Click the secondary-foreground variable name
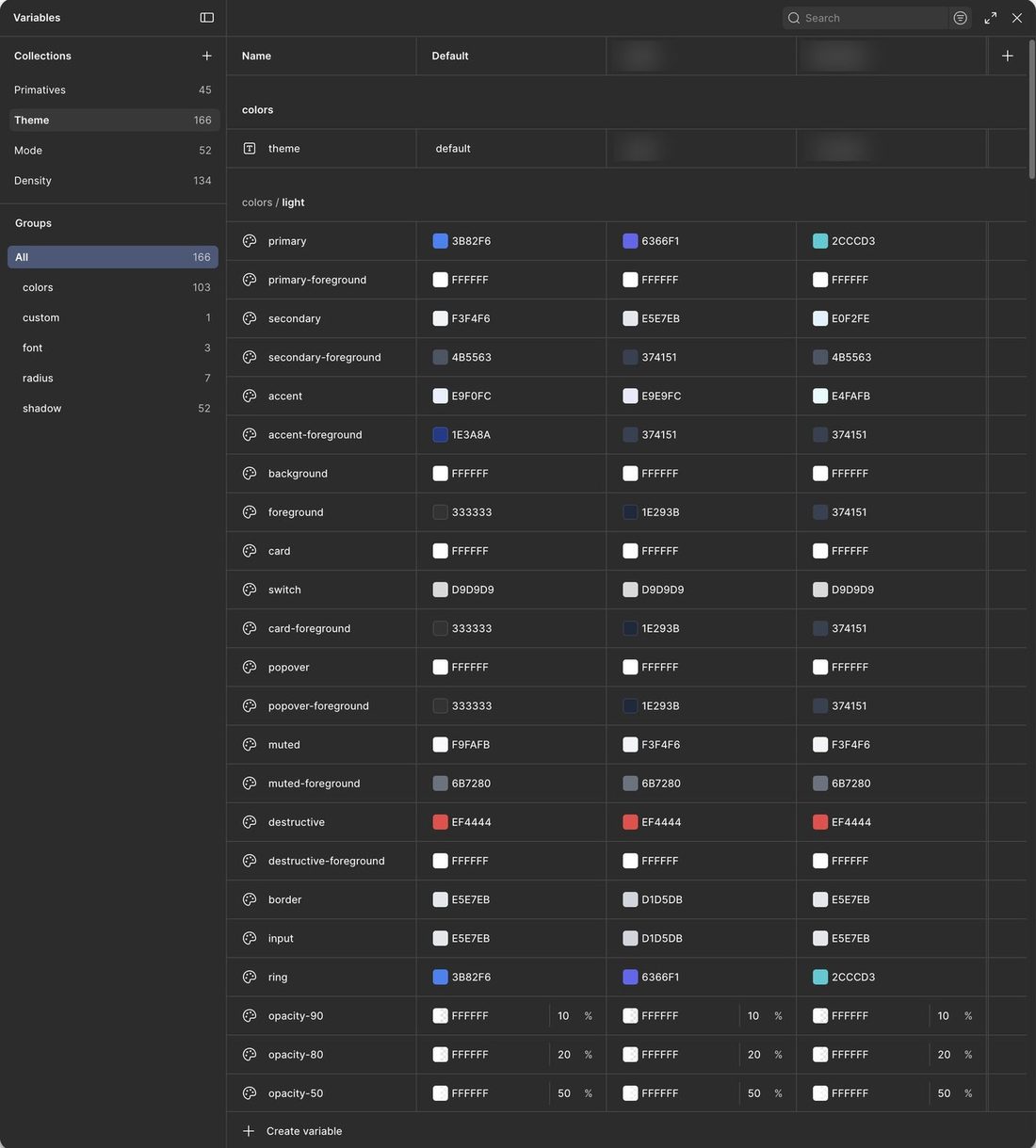Viewport: 1036px width, 1148px height. (x=324, y=357)
